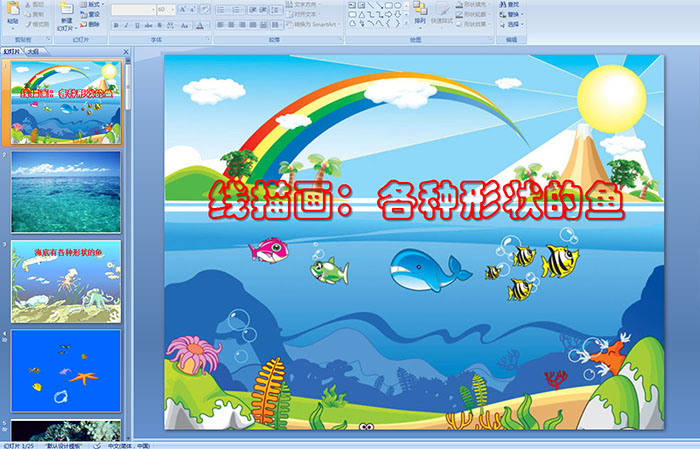Open the font name combo box

(133, 9)
